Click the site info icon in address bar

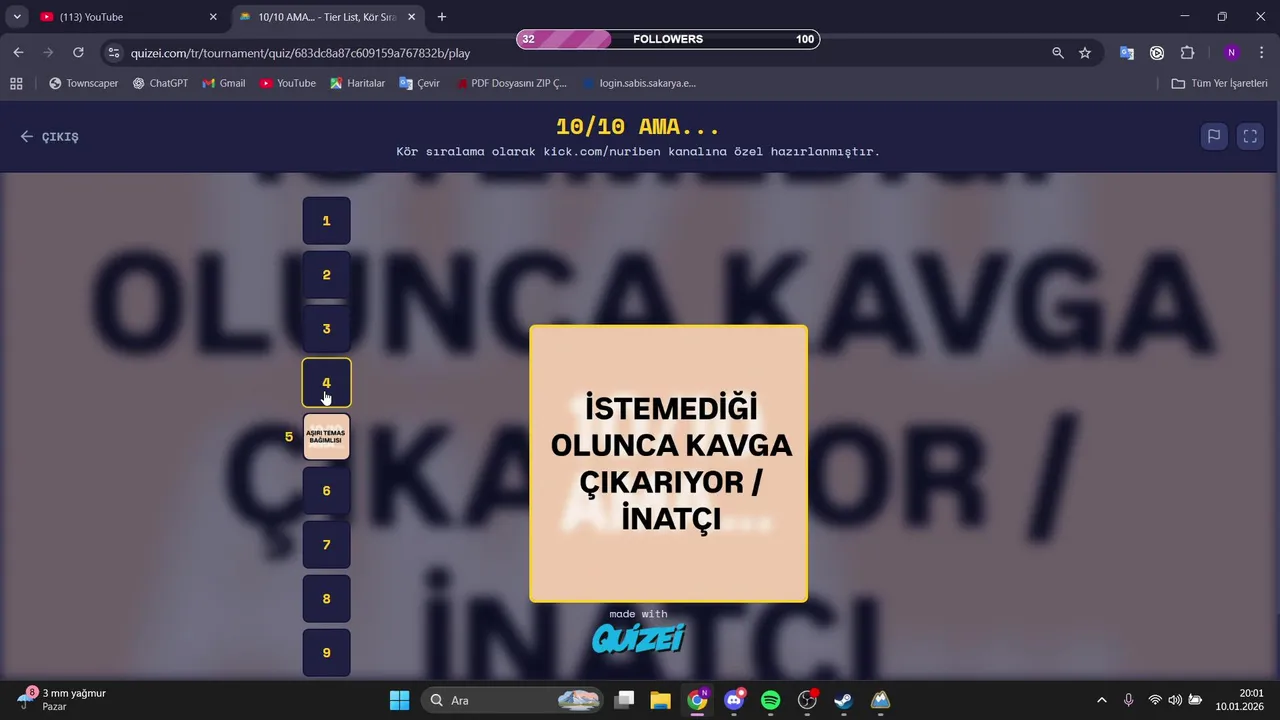113,53
